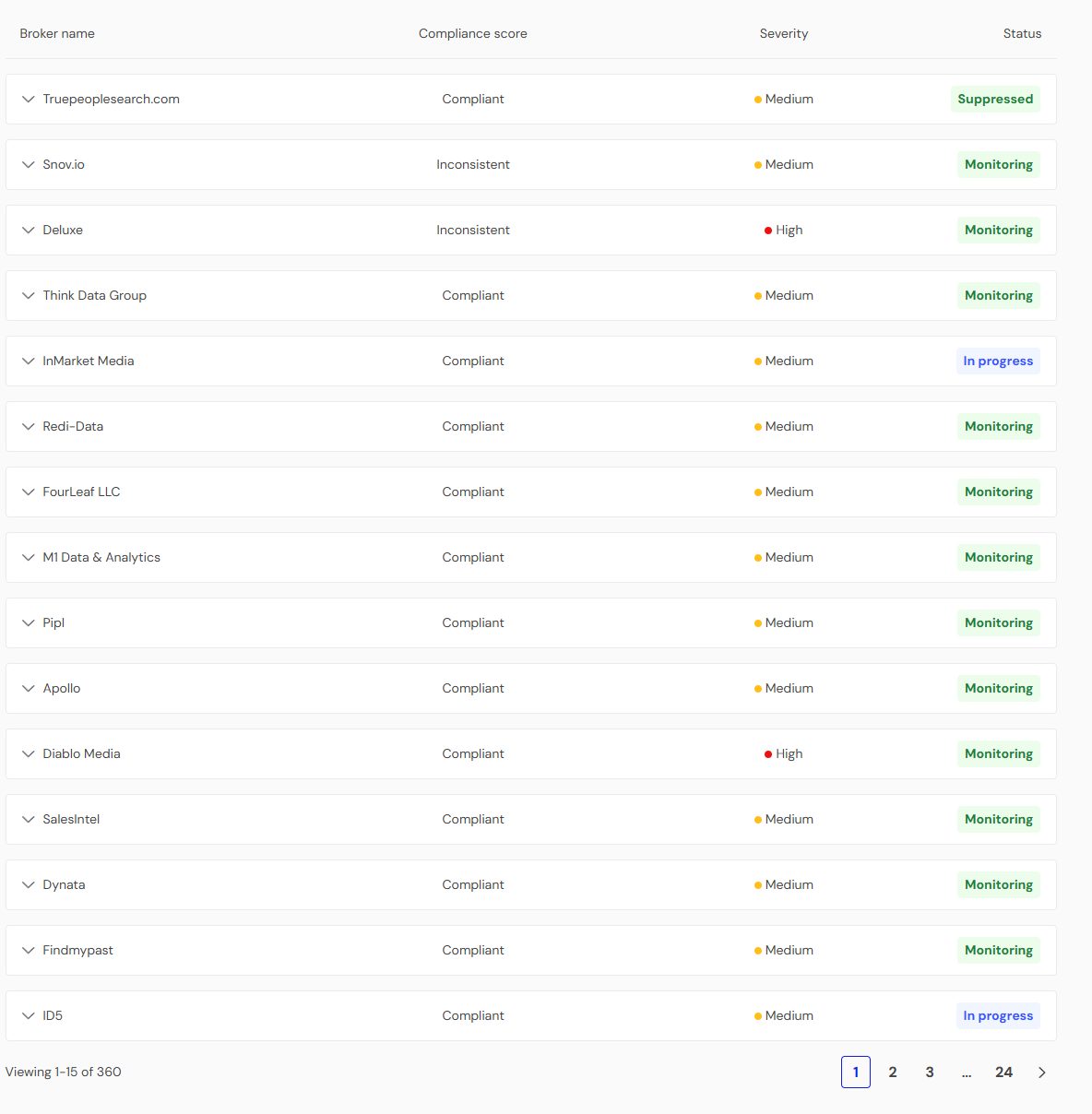The height and width of the screenshot is (1114, 1092).
Task: Go to page 3
Action: coord(930,1072)
